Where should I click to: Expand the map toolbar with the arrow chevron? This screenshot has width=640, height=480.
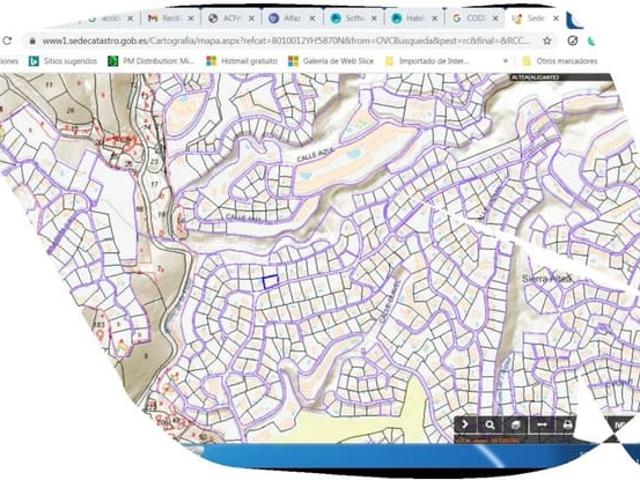click(x=465, y=424)
